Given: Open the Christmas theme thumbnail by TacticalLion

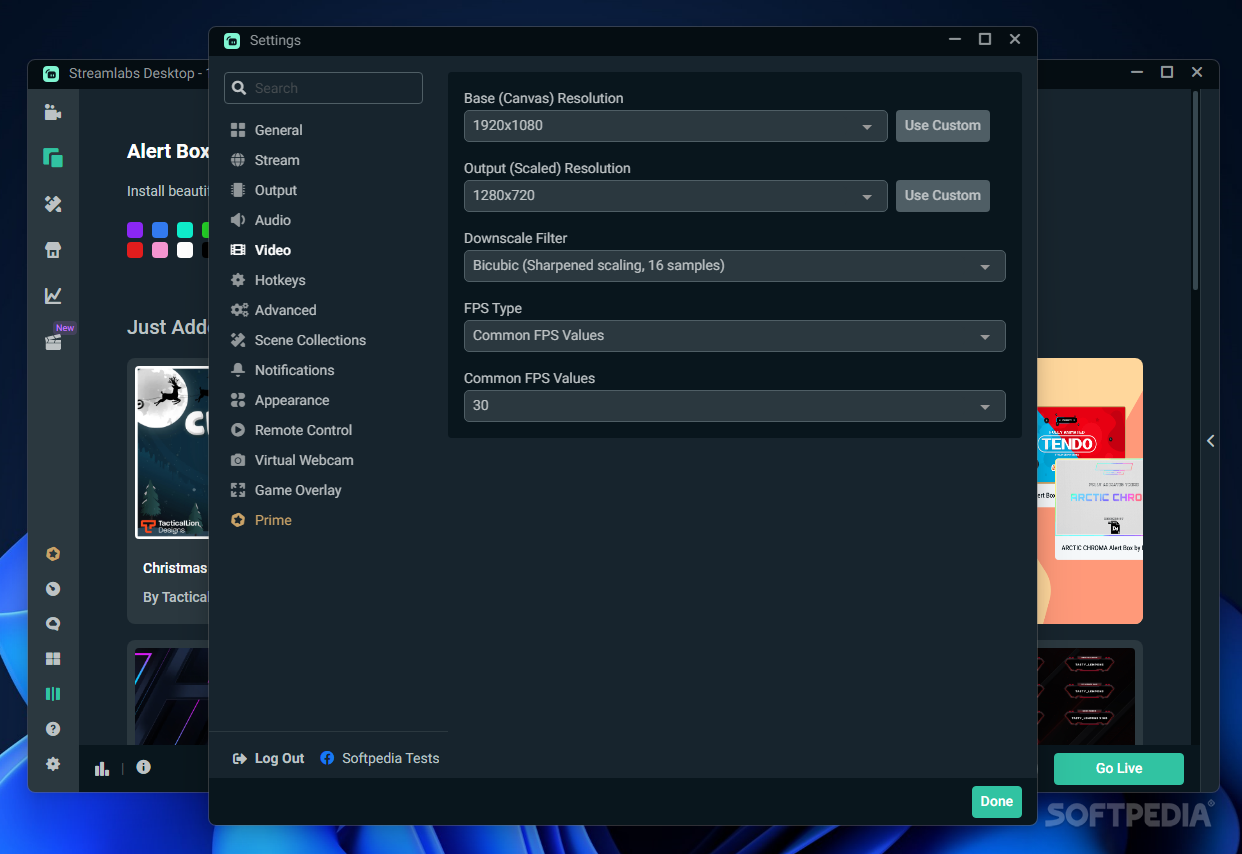Looking at the screenshot, I should tap(172, 453).
